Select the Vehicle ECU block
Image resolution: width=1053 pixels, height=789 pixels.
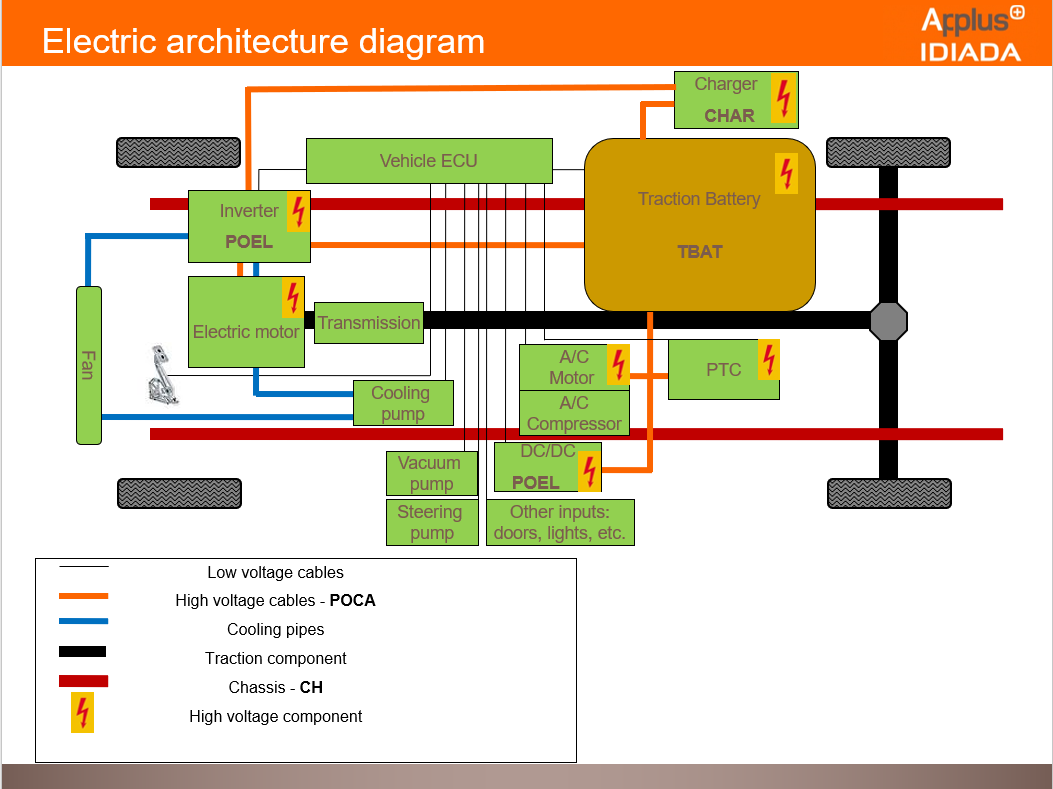click(428, 160)
